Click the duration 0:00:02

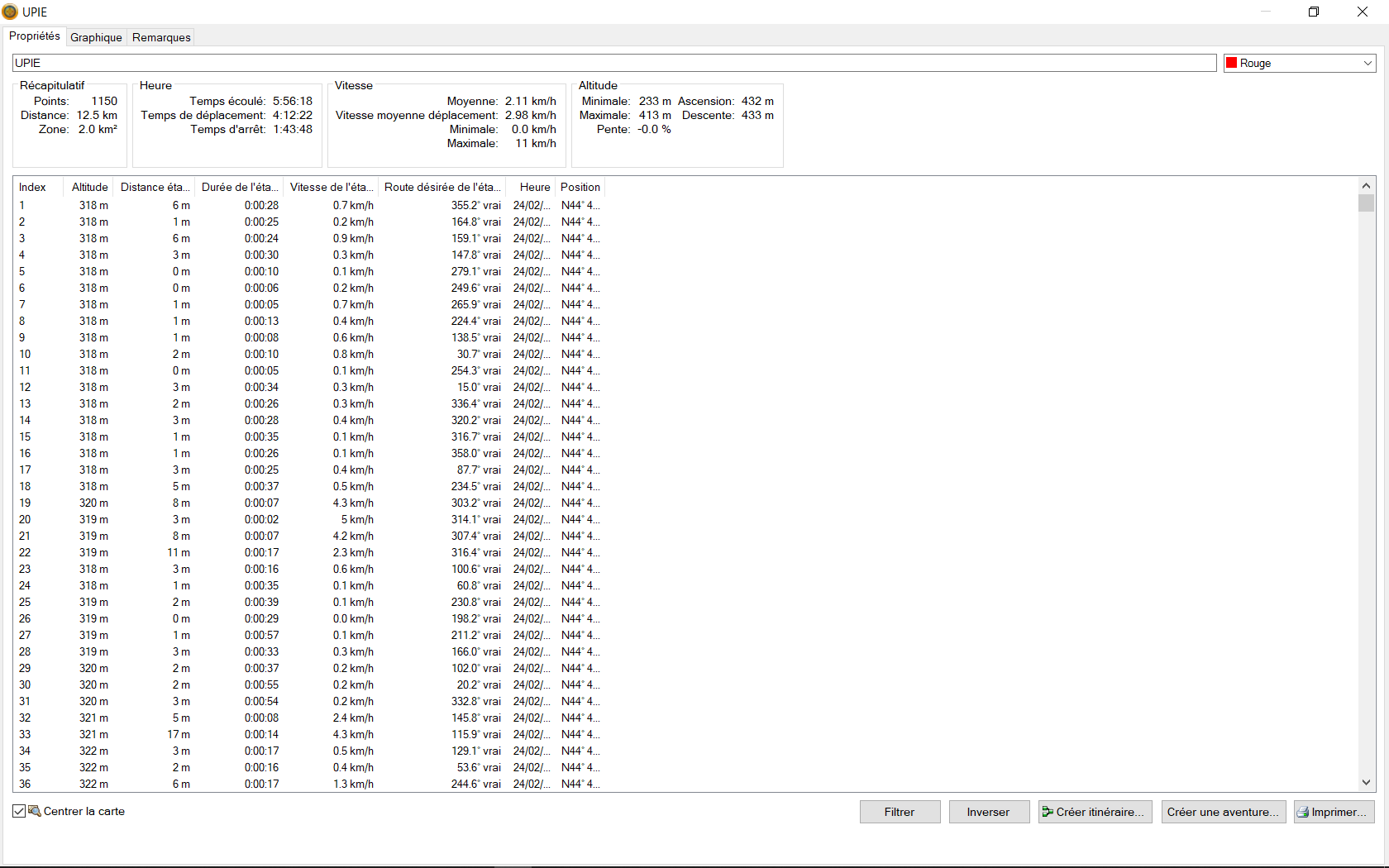point(261,519)
